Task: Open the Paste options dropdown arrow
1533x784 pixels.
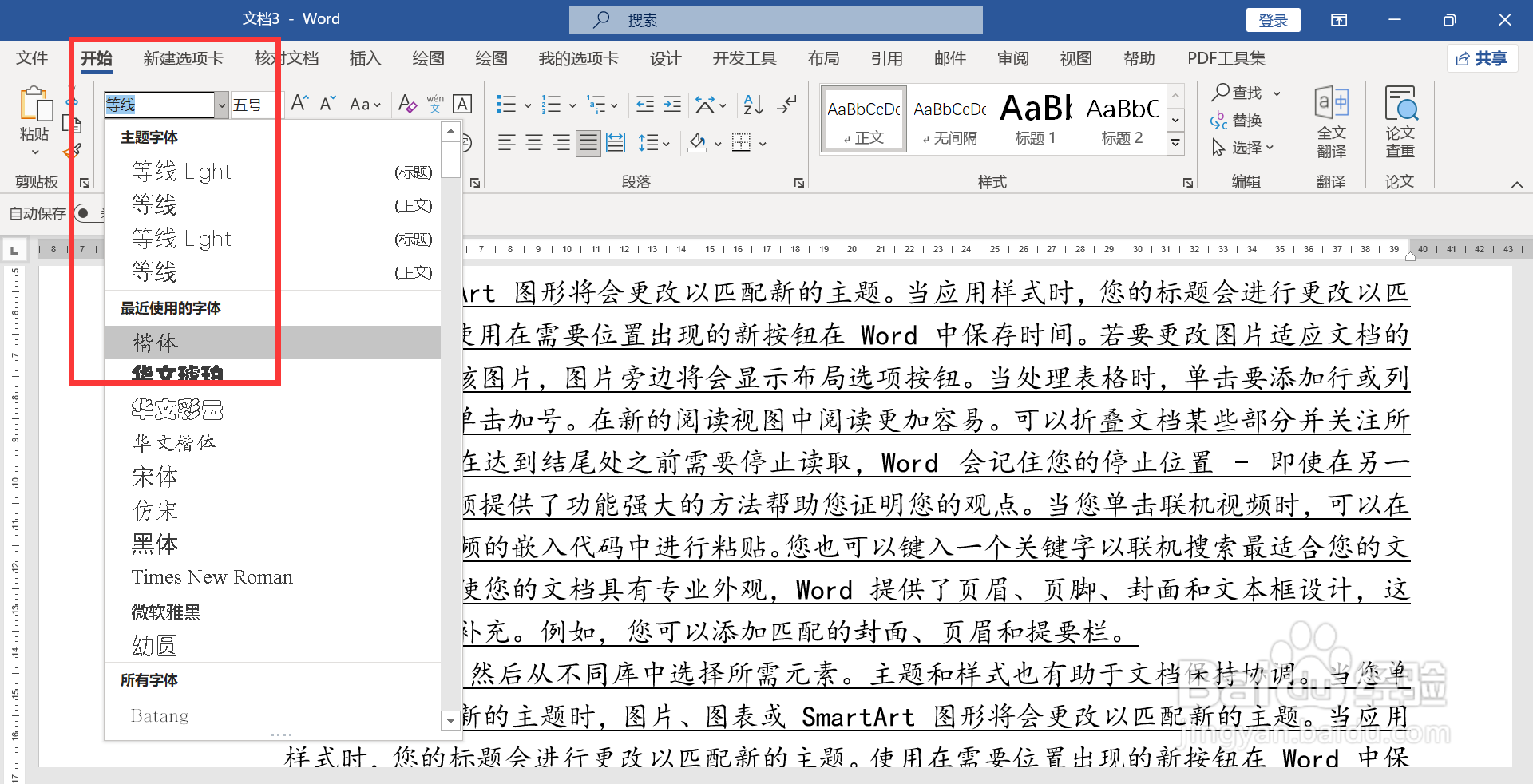Action: coord(34,152)
